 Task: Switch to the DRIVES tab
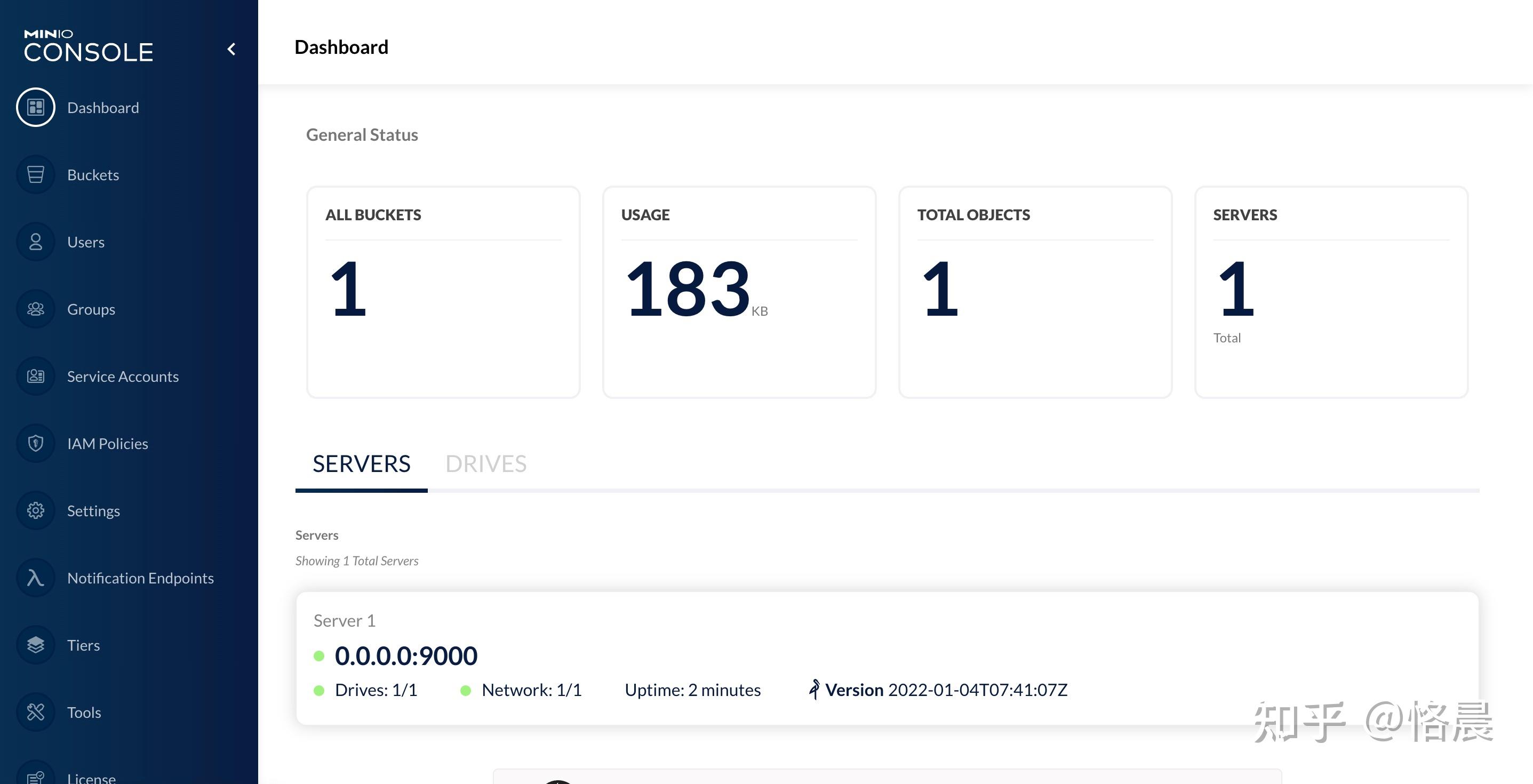485,464
